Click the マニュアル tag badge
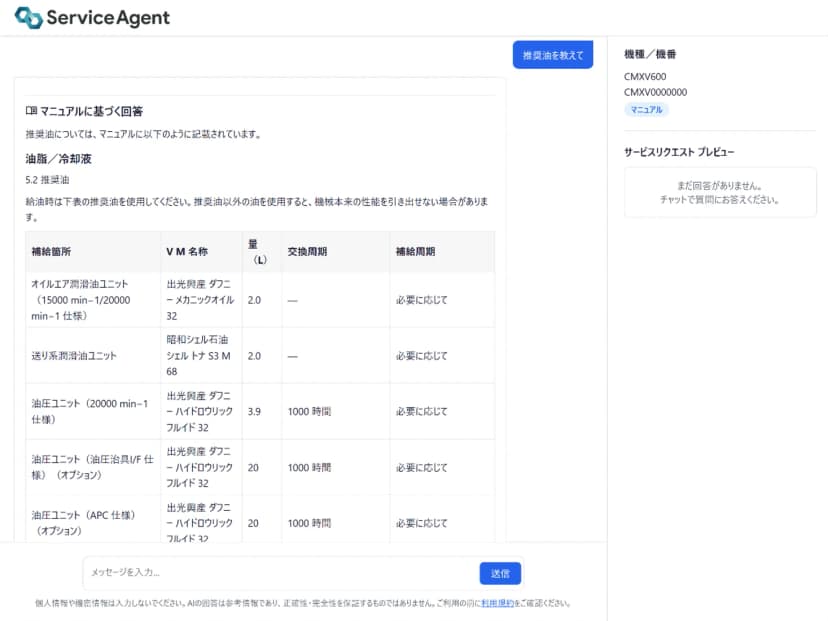This screenshot has width=828, height=621. [x=646, y=109]
